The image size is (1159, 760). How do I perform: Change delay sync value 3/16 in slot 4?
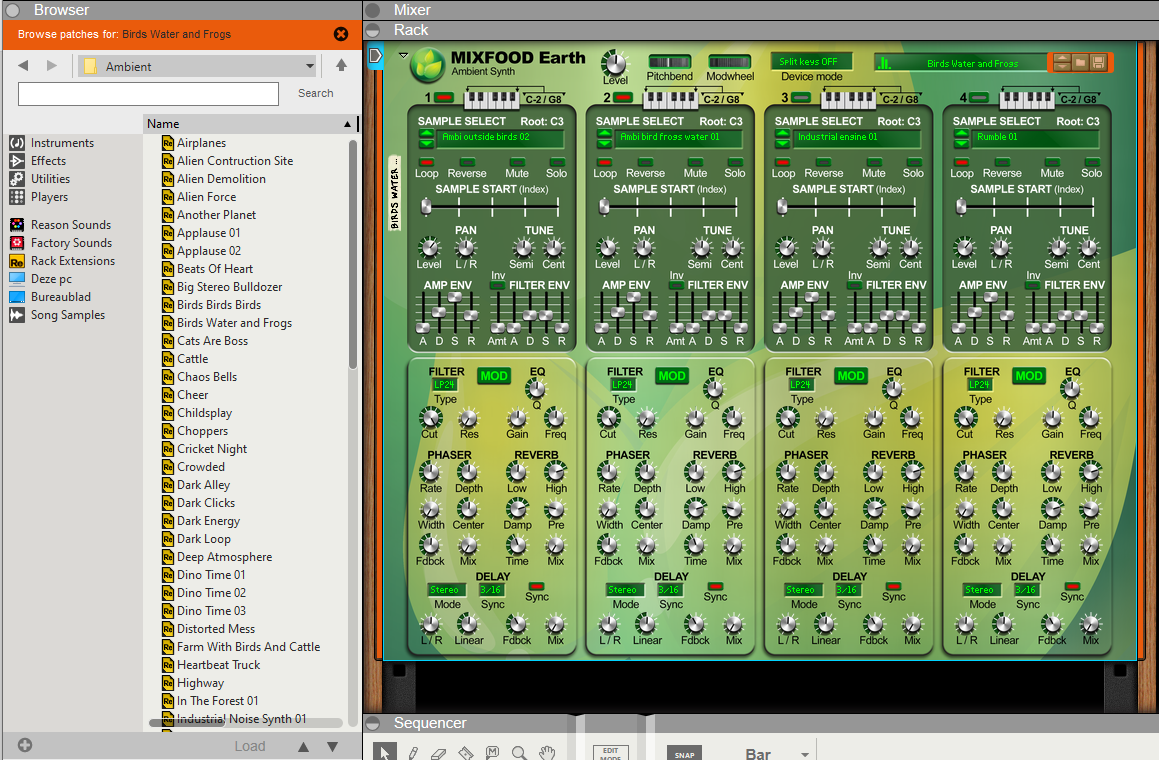coord(1025,589)
